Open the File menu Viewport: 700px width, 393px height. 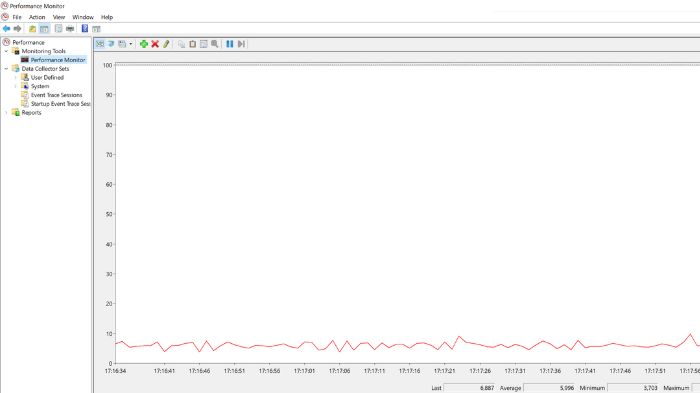pyautogui.click(x=17, y=17)
